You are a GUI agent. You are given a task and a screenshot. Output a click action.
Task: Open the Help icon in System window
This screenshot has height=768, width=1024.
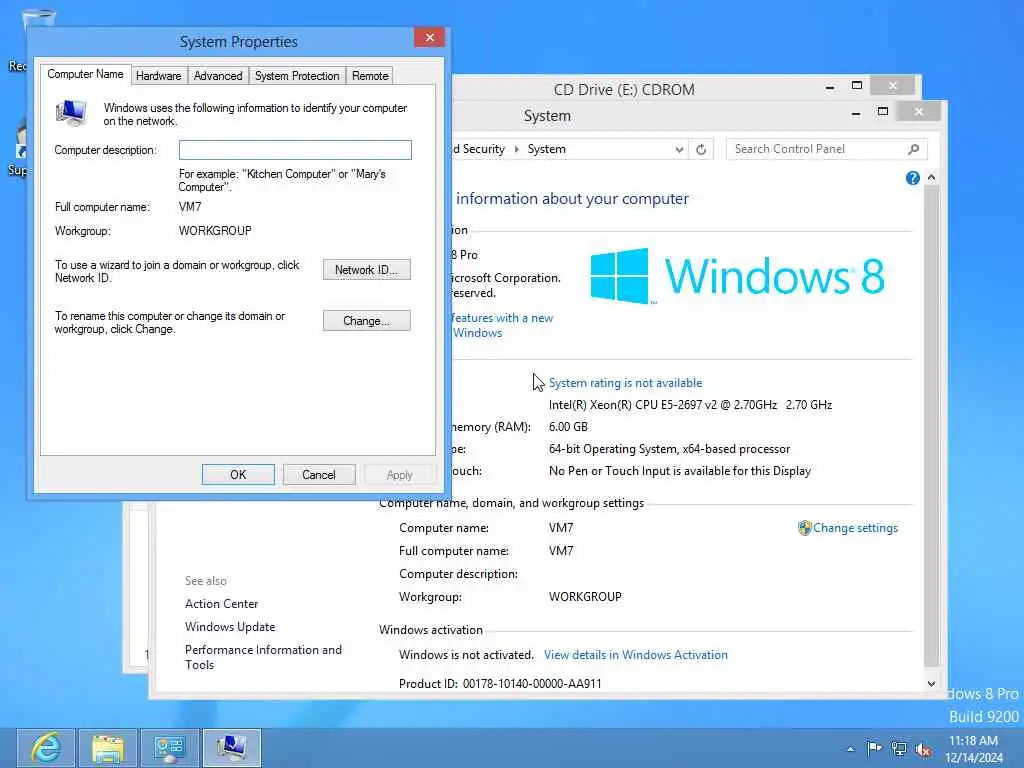tap(913, 178)
